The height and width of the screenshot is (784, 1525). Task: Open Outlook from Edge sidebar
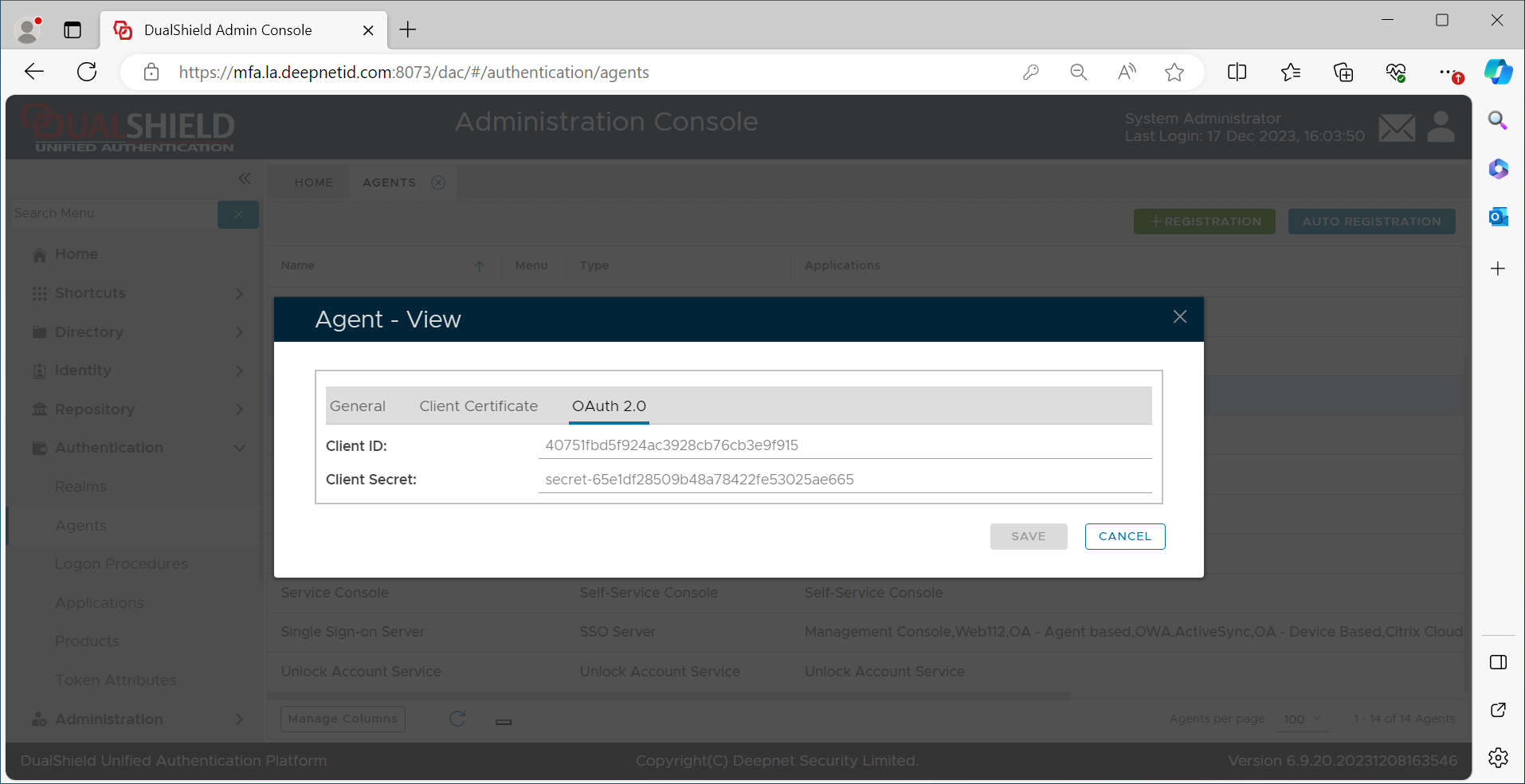click(x=1498, y=217)
